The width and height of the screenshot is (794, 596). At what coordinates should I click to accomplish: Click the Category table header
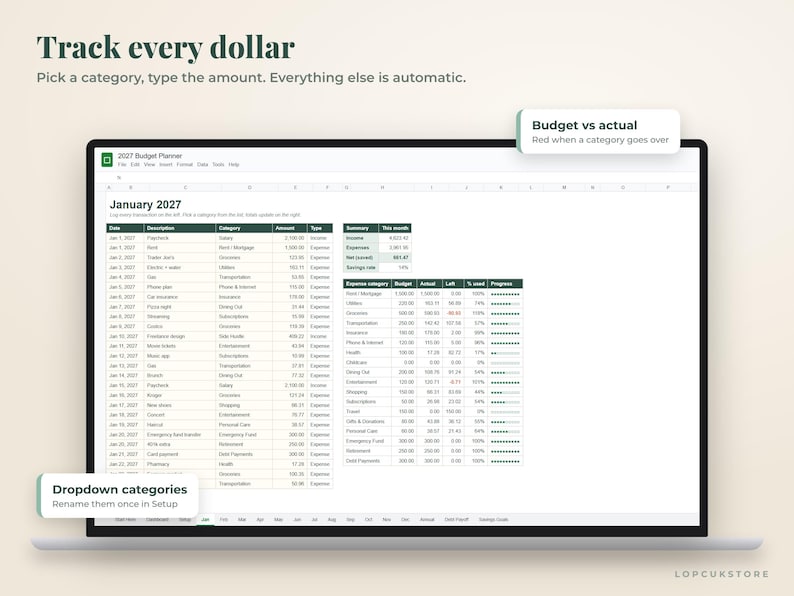pyautogui.click(x=244, y=228)
